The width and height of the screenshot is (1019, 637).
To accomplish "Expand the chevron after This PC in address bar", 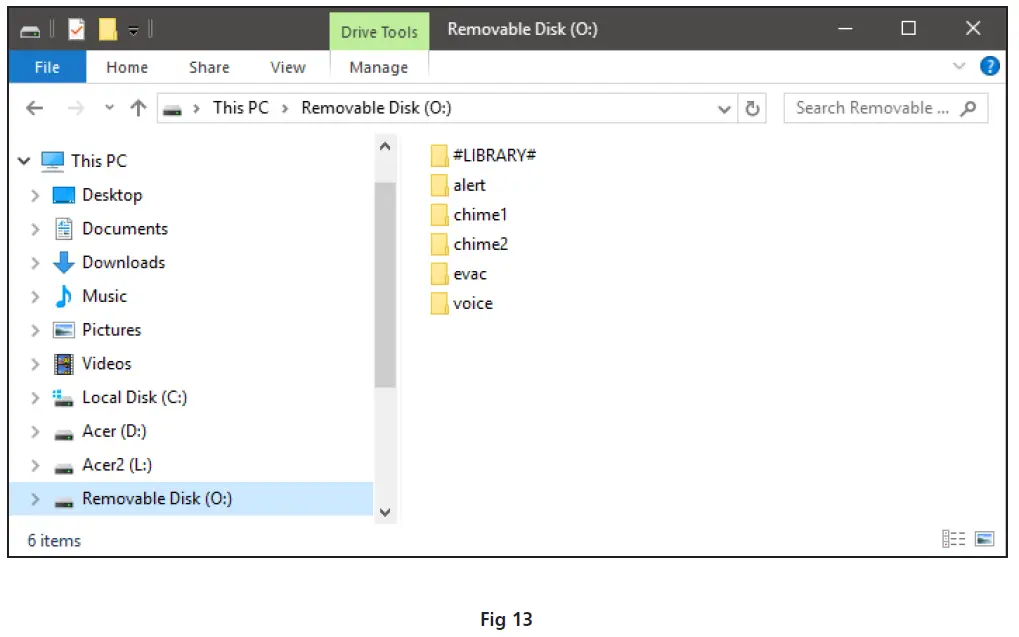I will (285, 109).
